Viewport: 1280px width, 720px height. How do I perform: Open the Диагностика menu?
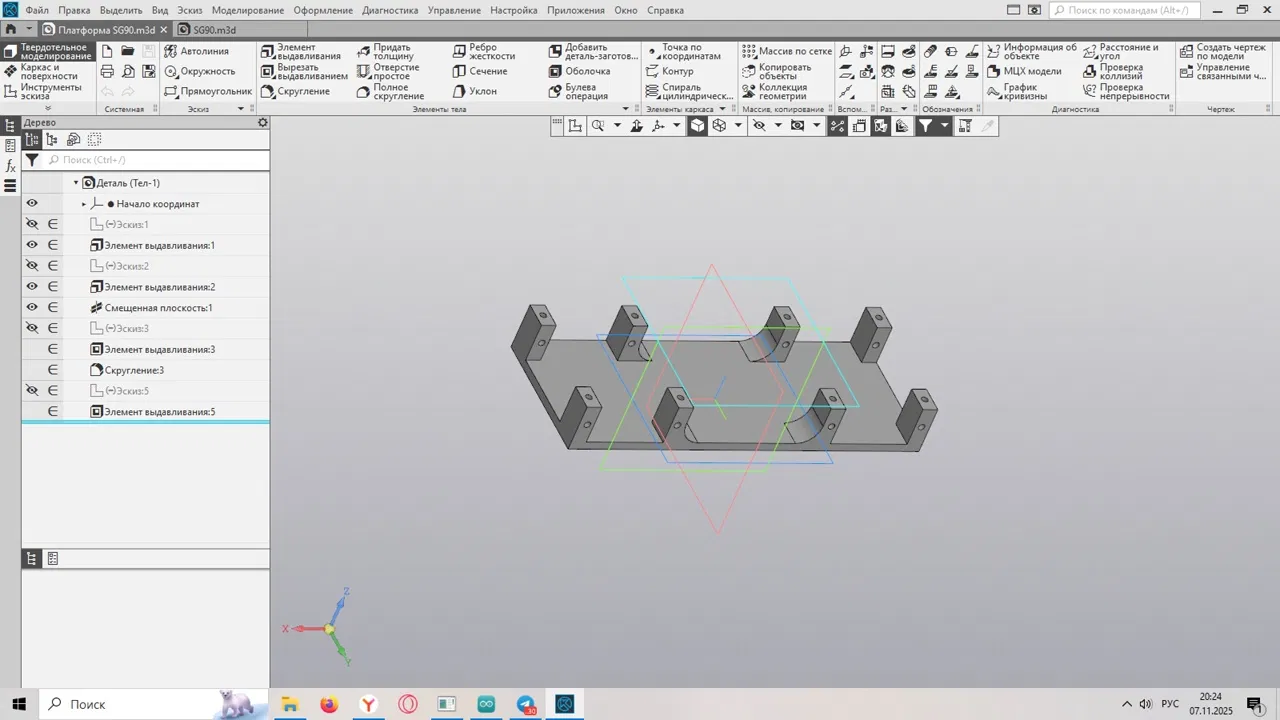(390, 10)
